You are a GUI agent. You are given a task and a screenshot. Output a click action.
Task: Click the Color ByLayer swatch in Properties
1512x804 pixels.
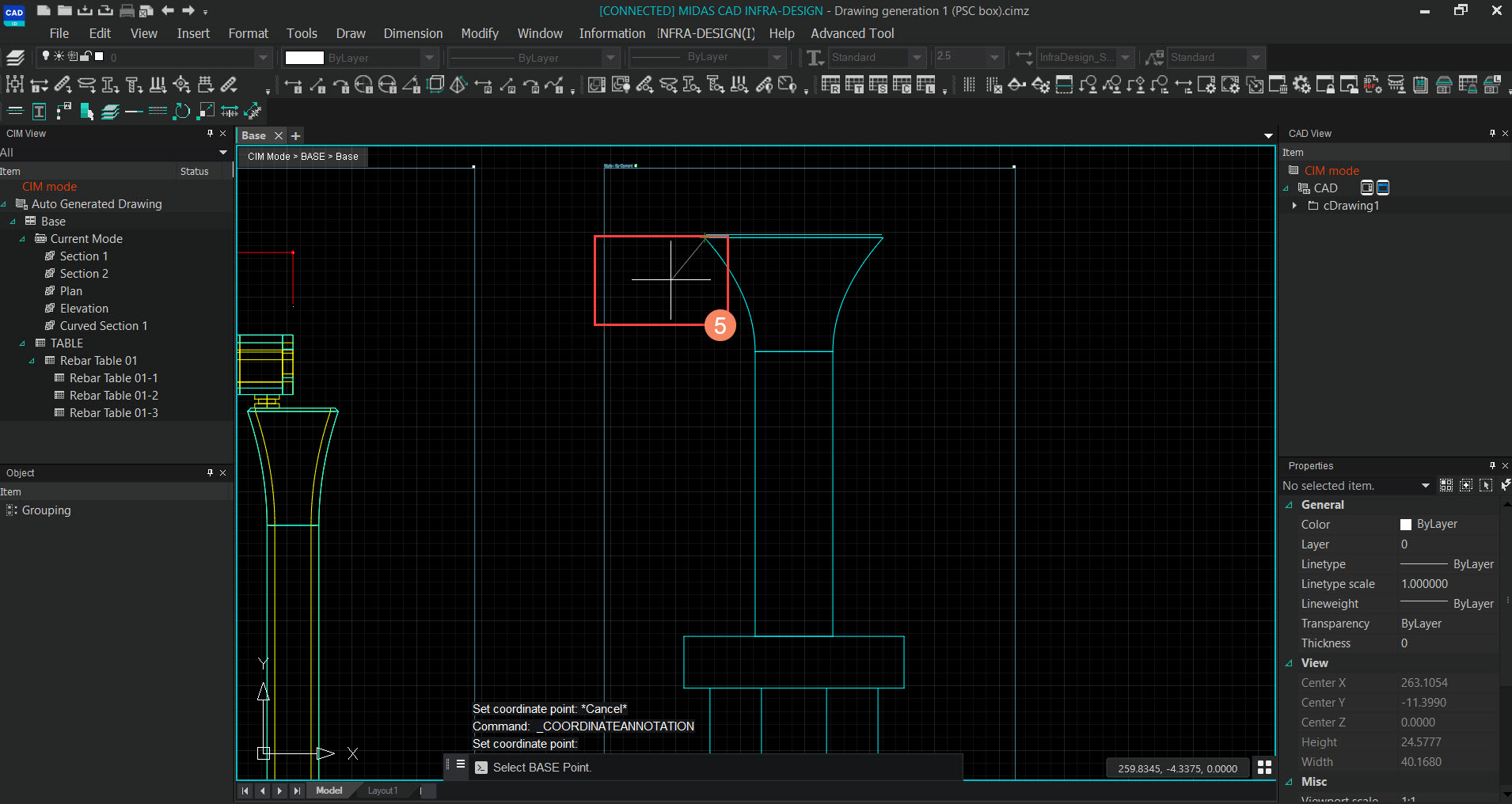(x=1406, y=525)
